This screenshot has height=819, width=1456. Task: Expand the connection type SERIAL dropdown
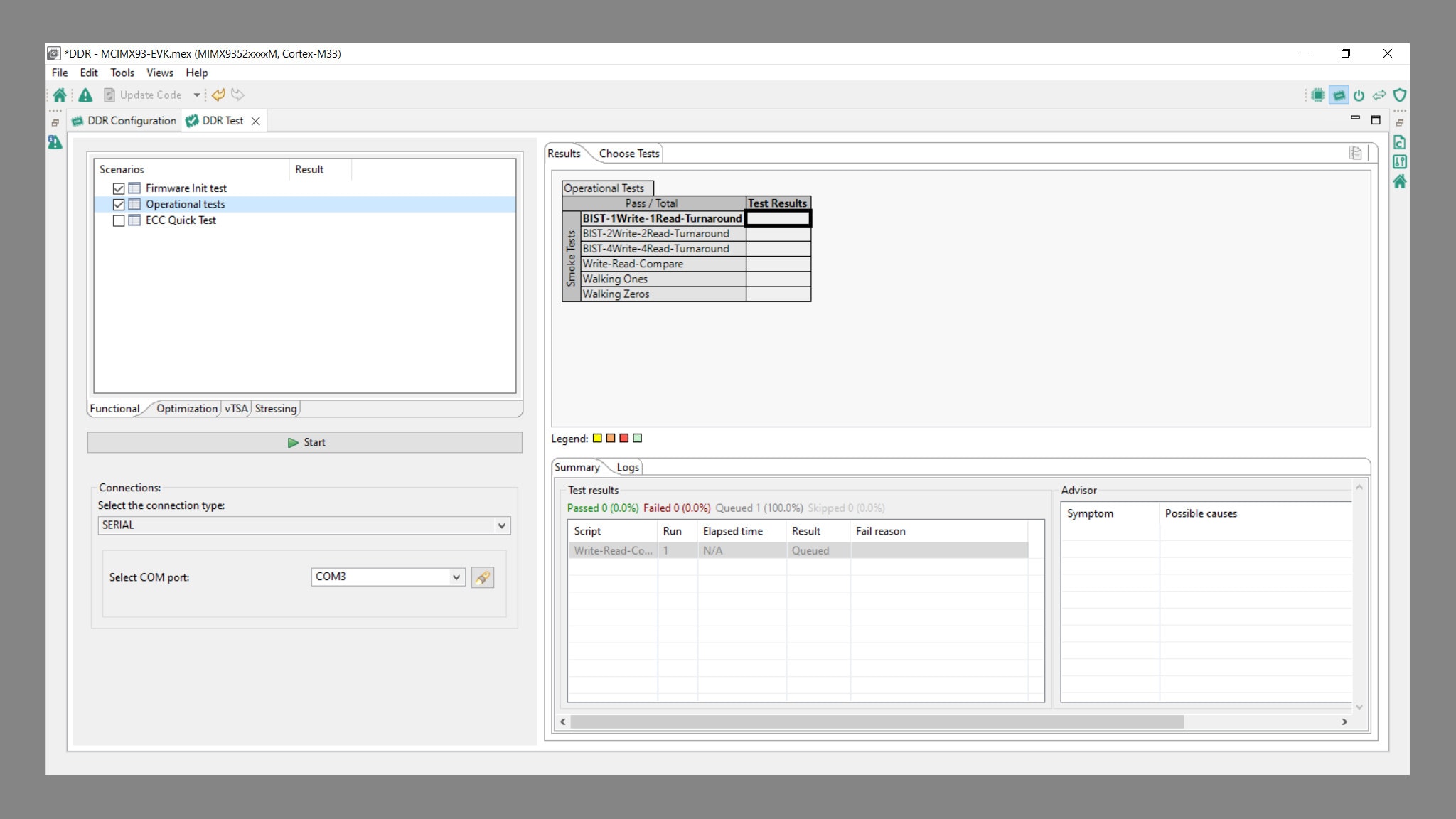pos(501,525)
